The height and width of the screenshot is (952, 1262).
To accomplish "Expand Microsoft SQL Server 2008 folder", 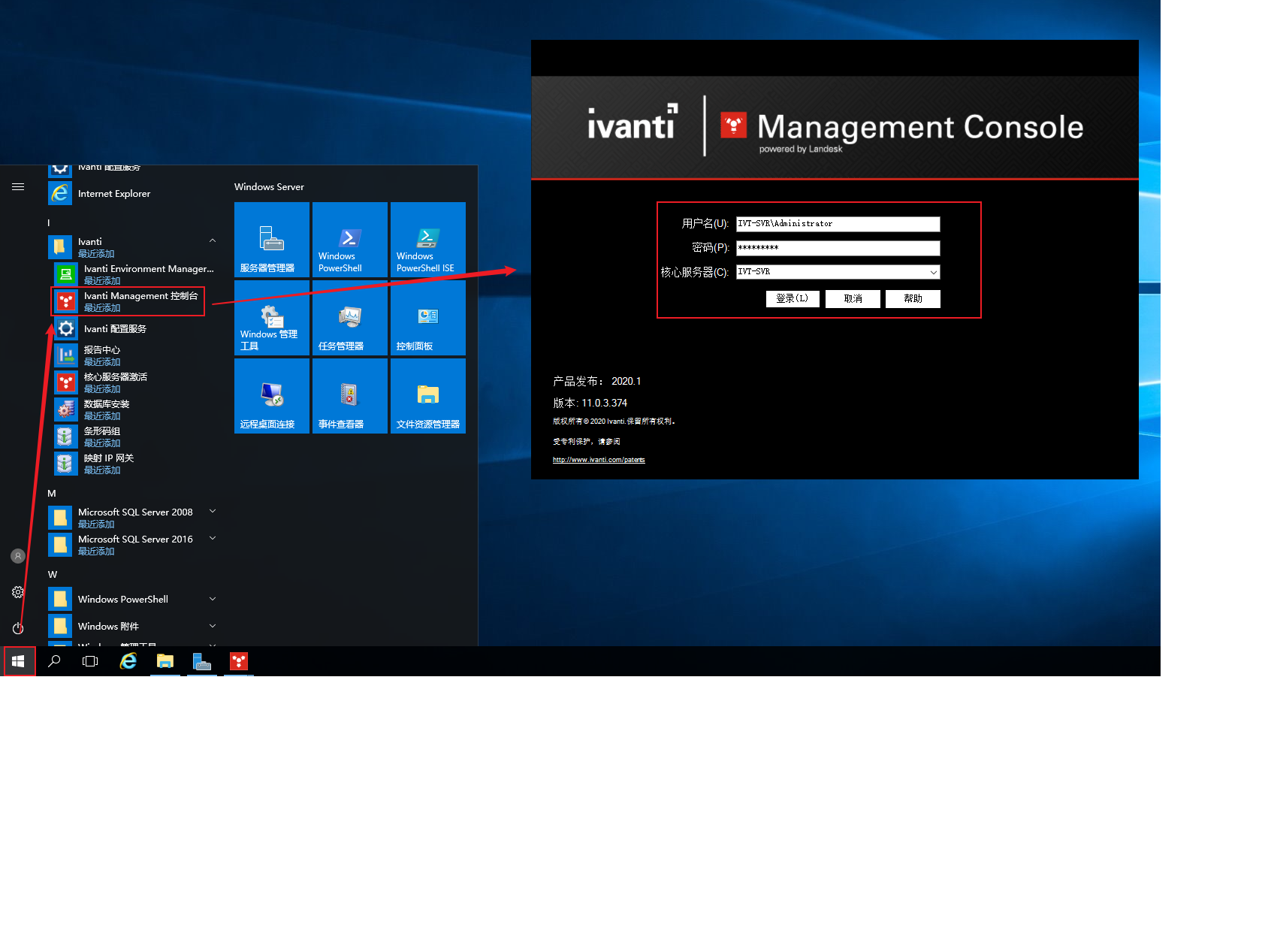I will pyautogui.click(x=213, y=512).
